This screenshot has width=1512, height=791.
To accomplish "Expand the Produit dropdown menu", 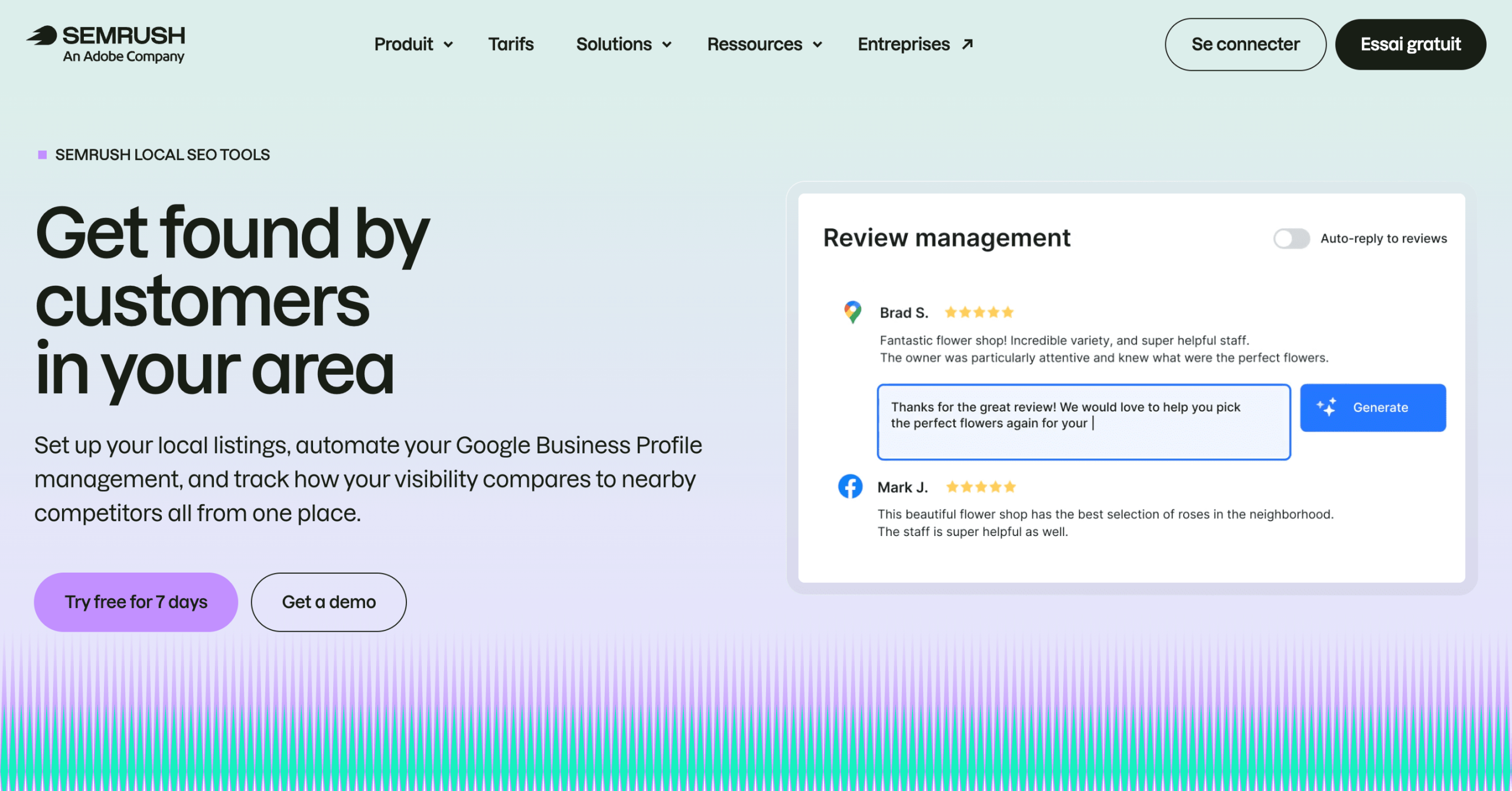I will pyautogui.click(x=413, y=44).
